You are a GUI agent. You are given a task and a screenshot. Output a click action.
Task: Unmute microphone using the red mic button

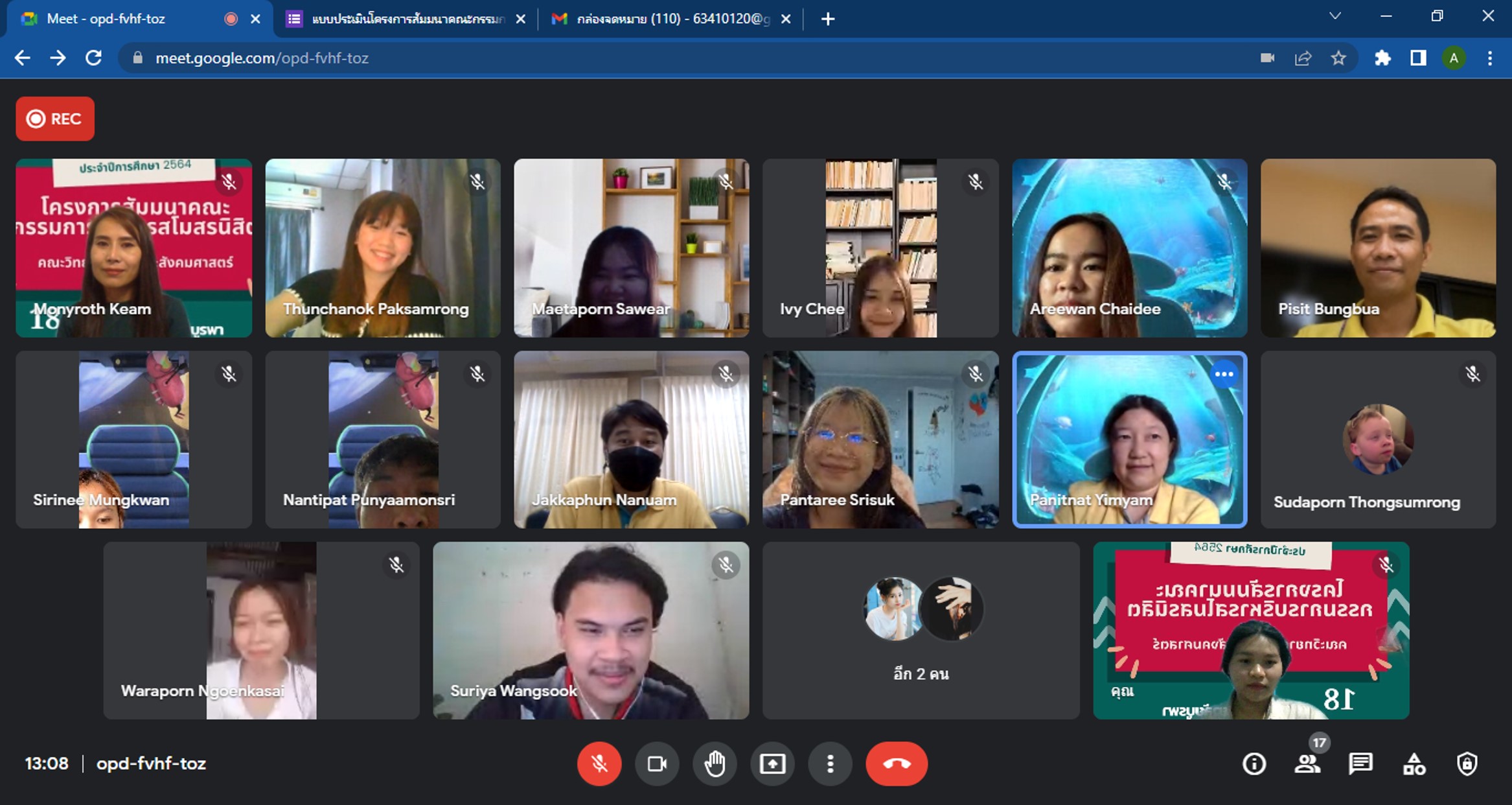[x=599, y=764]
